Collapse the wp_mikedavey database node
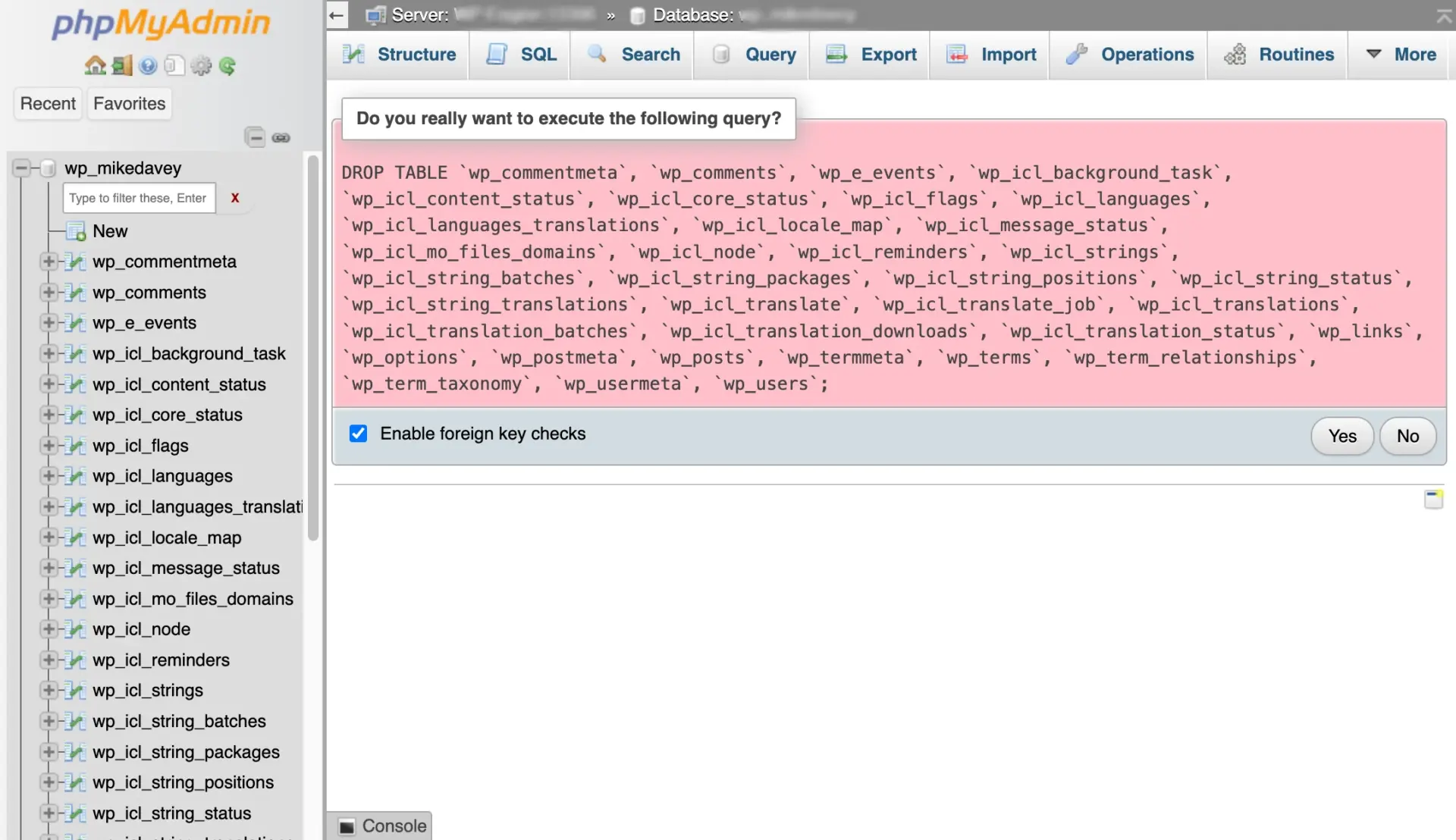1456x840 pixels. click(x=21, y=168)
